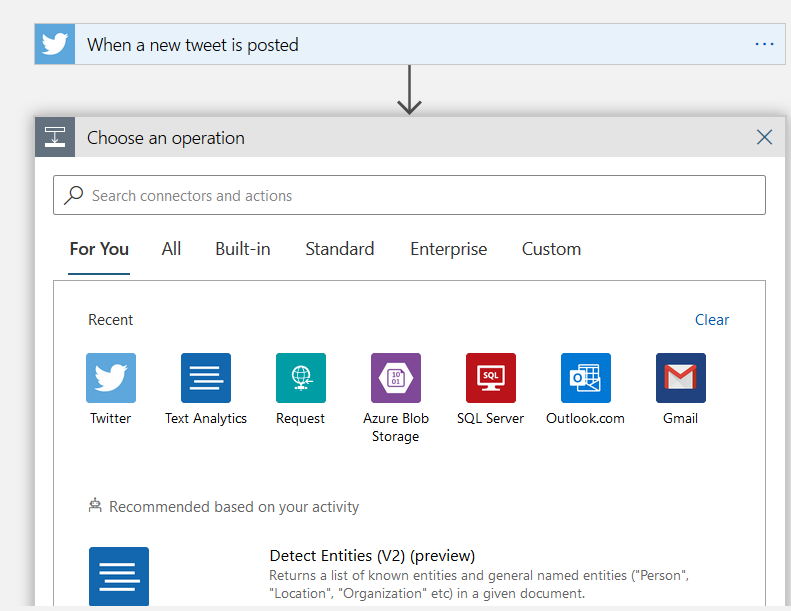Open the tweet trigger ellipsis menu
The width and height of the screenshot is (791, 611).
click(765, 45)
